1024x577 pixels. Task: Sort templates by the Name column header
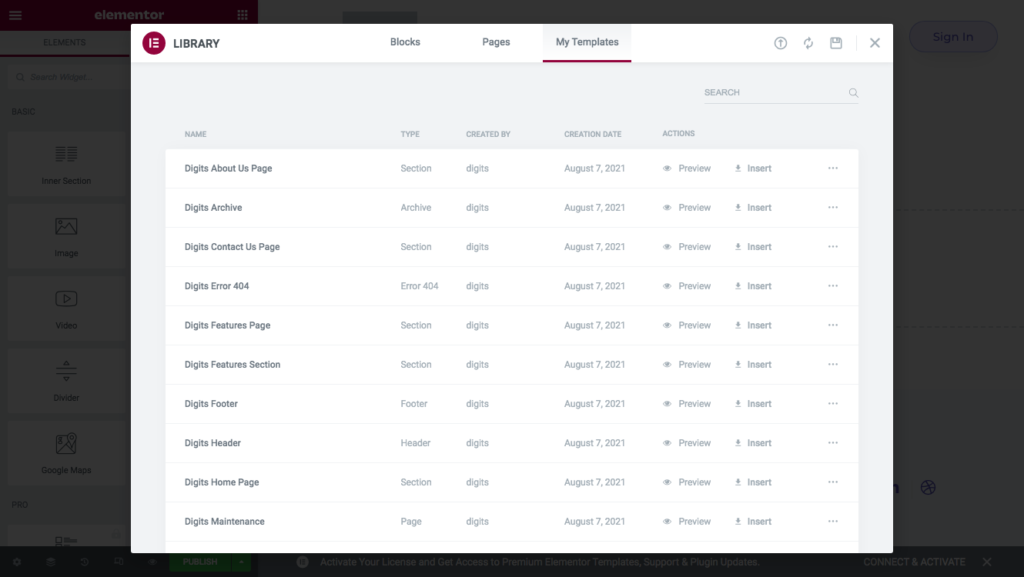[195, 134]
